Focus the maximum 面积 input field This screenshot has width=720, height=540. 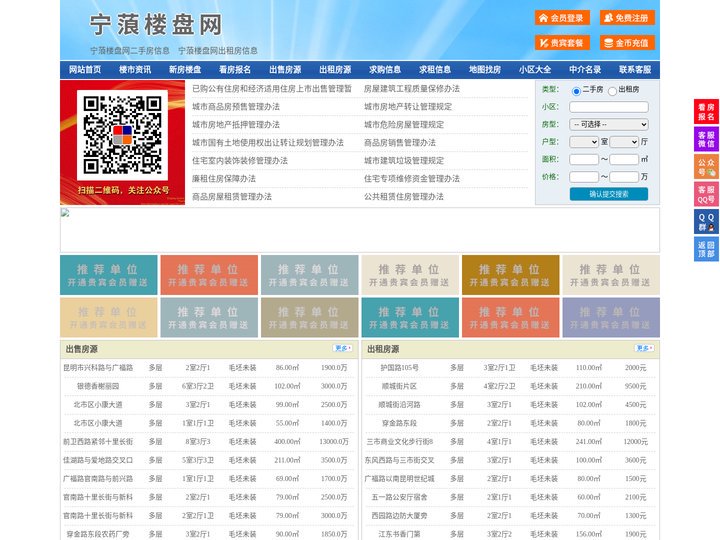624,159
